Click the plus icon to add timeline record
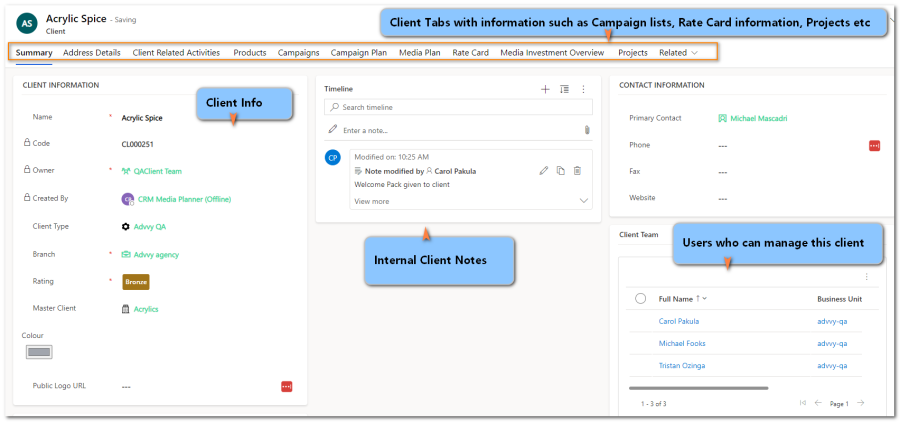Screen dimensions: 900x422 point(545,89)
